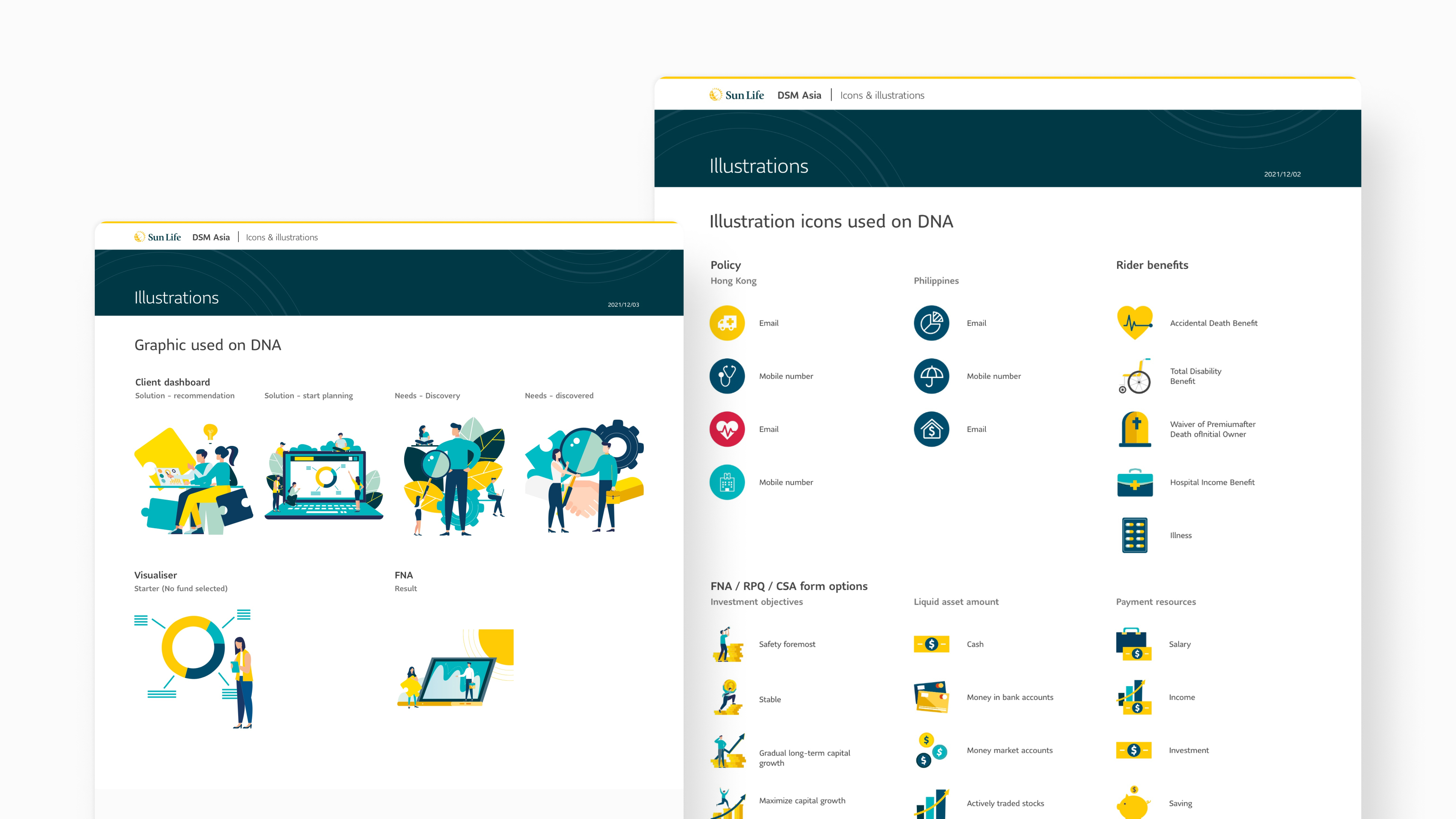Image resolution: width=1456 pixels, height=819 pixels.
Task: Click the Needs - discovered handshake illustration
Action: pyautogui.click(x=584, y=476)
